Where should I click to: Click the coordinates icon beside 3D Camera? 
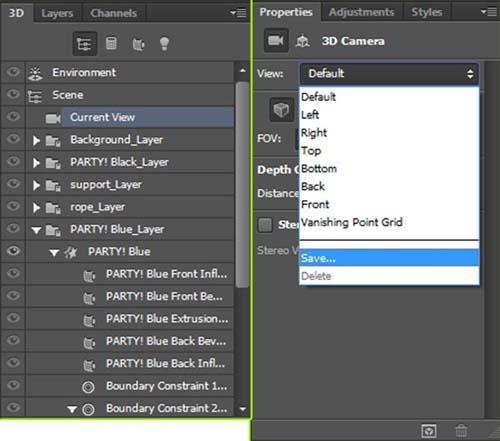pos(302,41)
